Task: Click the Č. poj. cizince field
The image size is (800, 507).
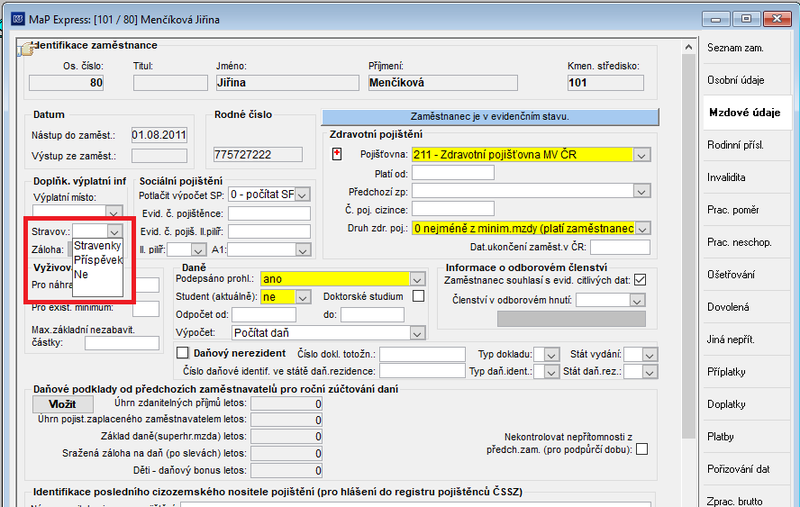Action: pyautogui.click(x=453, y=209)
